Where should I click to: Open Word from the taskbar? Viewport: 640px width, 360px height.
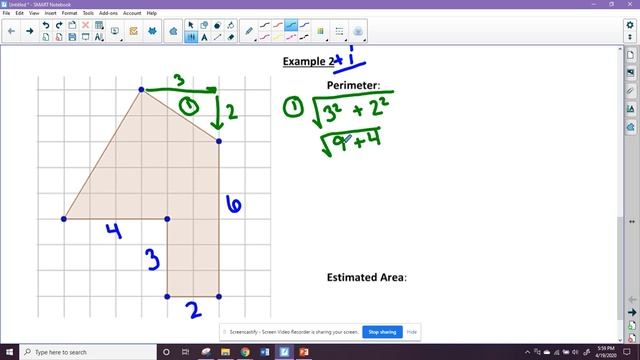pos(264,352)
